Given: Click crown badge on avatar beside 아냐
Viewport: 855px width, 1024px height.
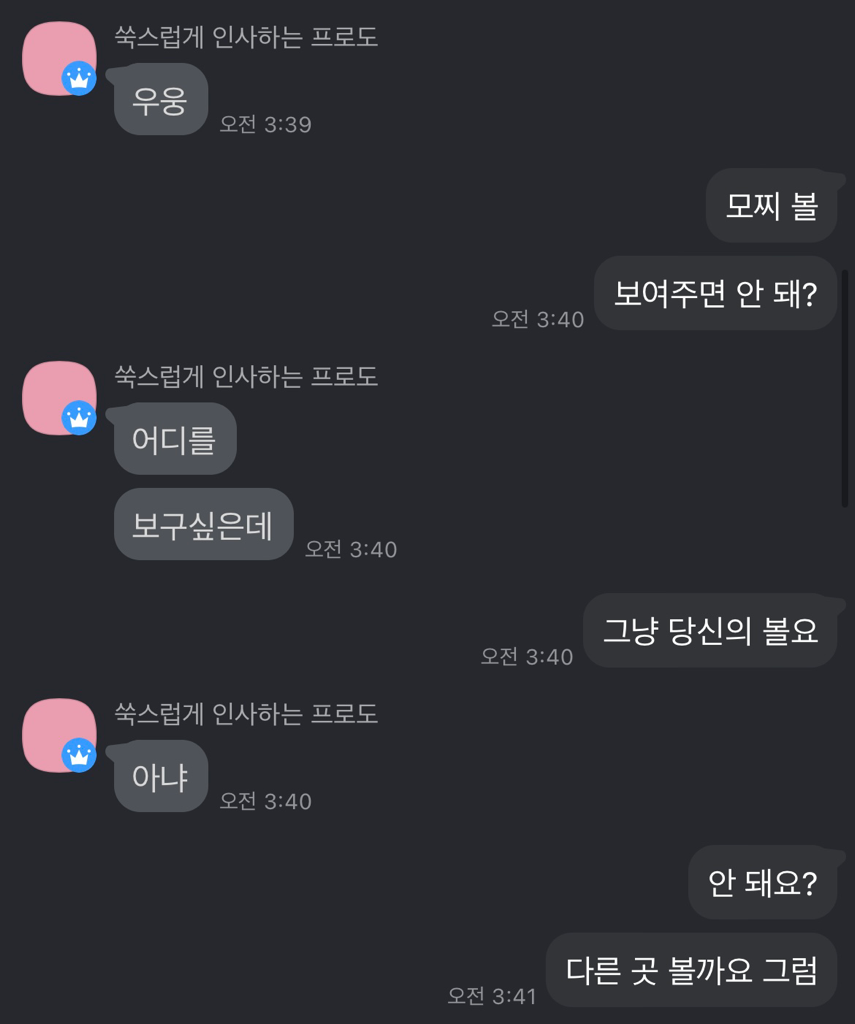Looking at the screenshot, I should click(79, 755).
